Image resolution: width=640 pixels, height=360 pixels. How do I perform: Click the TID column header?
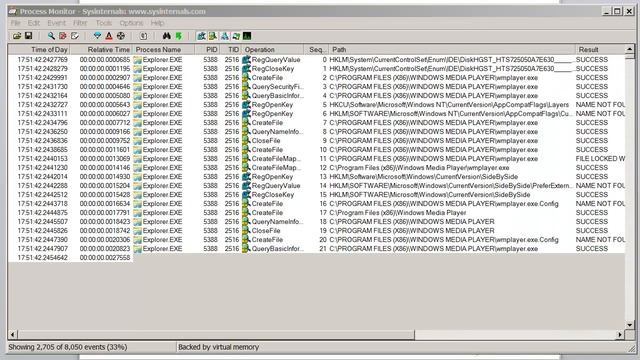coord(231,49)
